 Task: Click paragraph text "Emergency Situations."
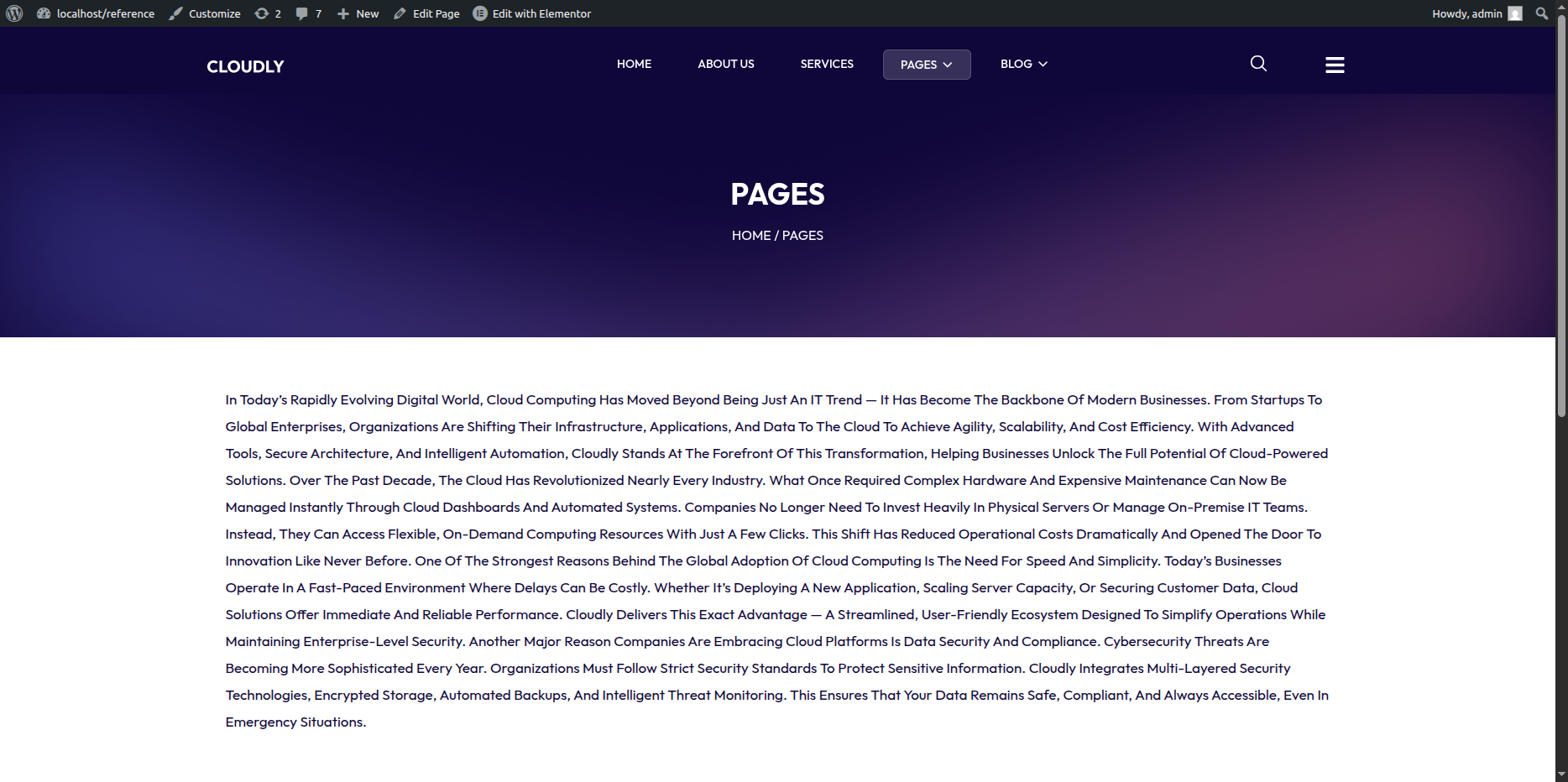click(295, 722)
